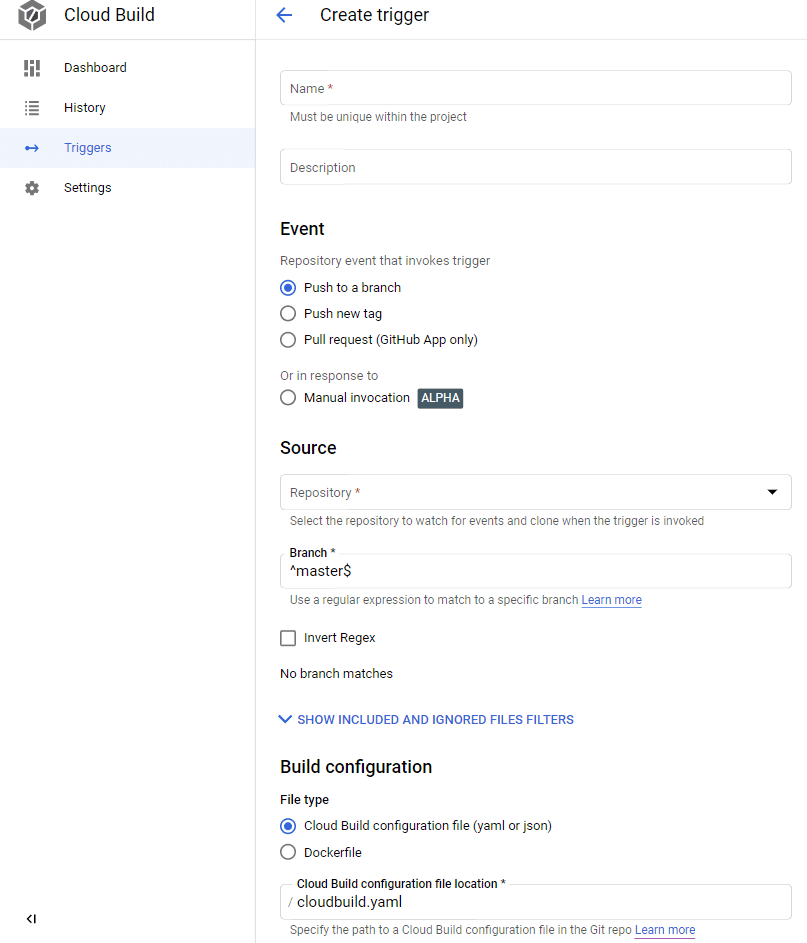
Task: Click the Settings gear icon
Action: [x=32, y=188]
